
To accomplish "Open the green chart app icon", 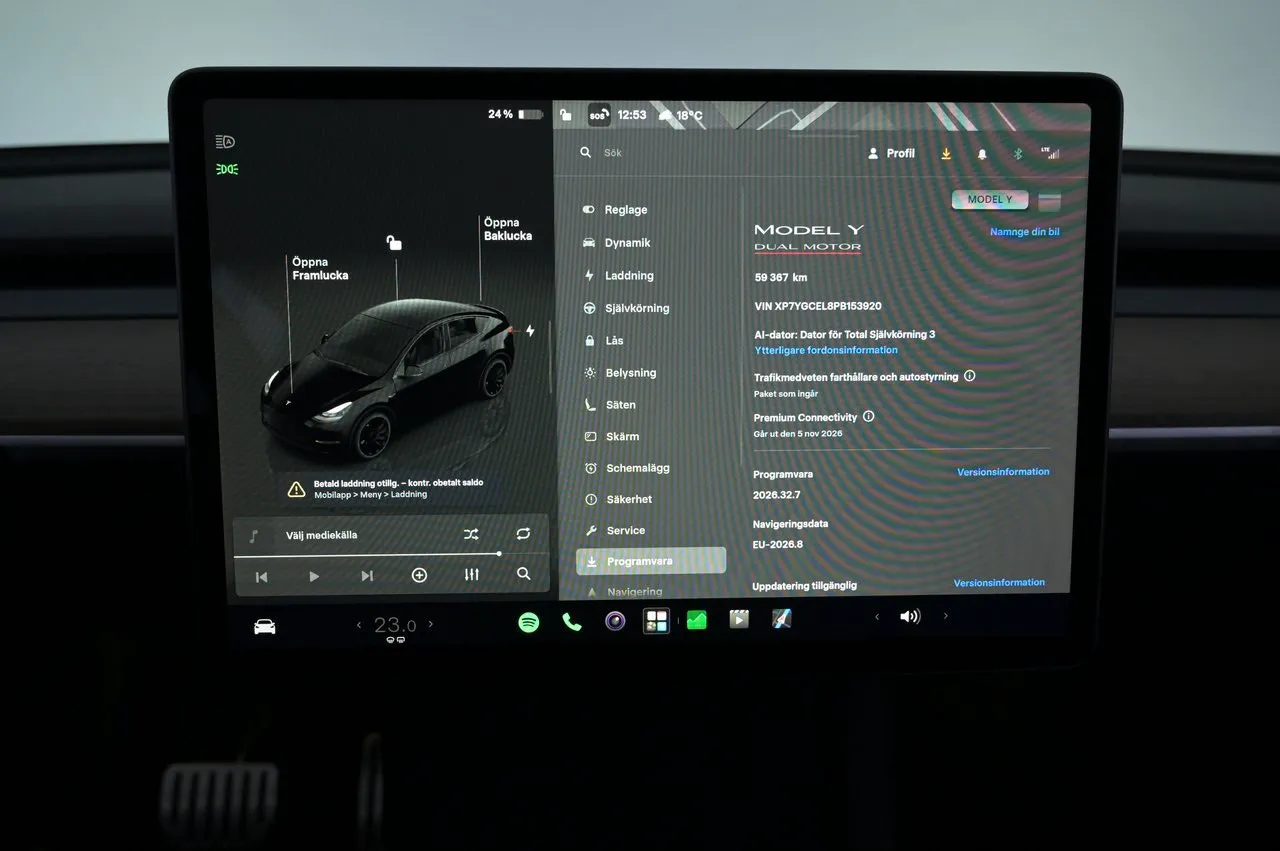I will pyautogui.click(x=696, y=620).
